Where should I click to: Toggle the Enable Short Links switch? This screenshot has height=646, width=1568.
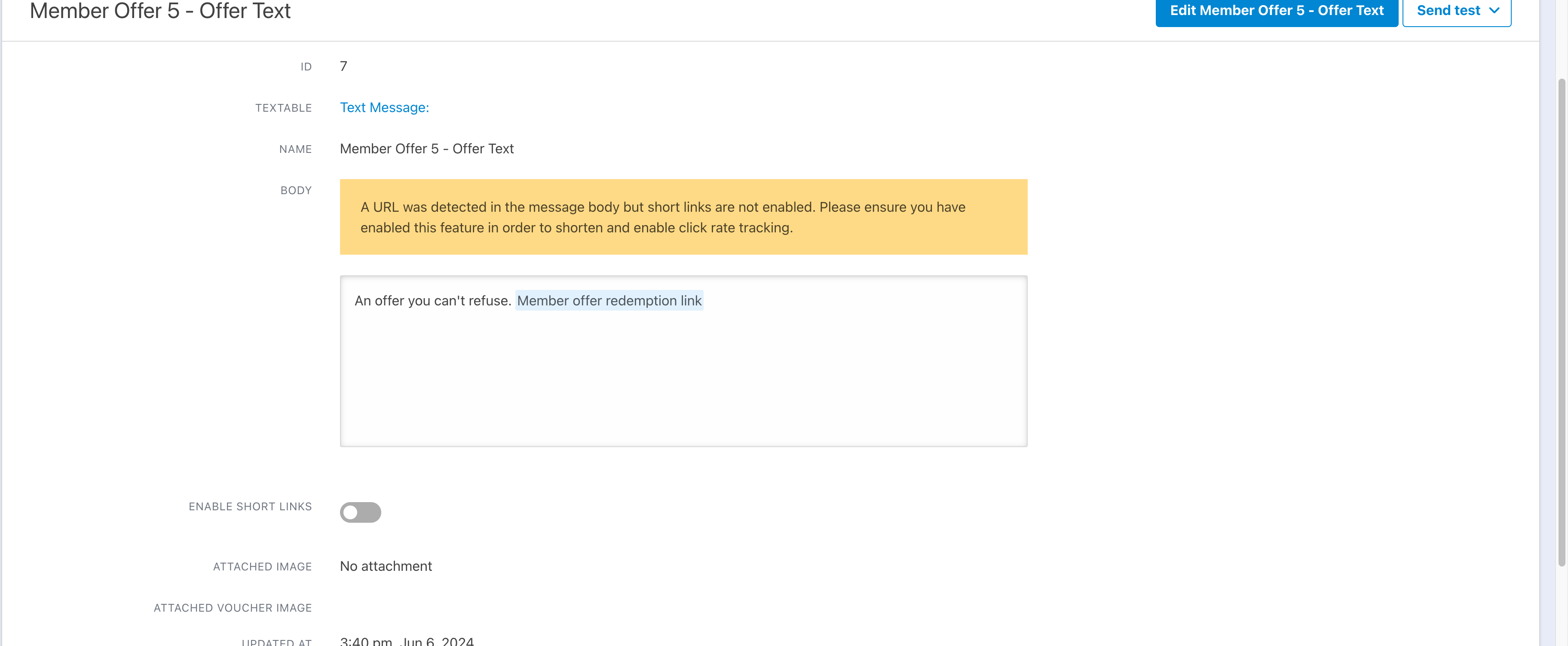pos(360,512)
